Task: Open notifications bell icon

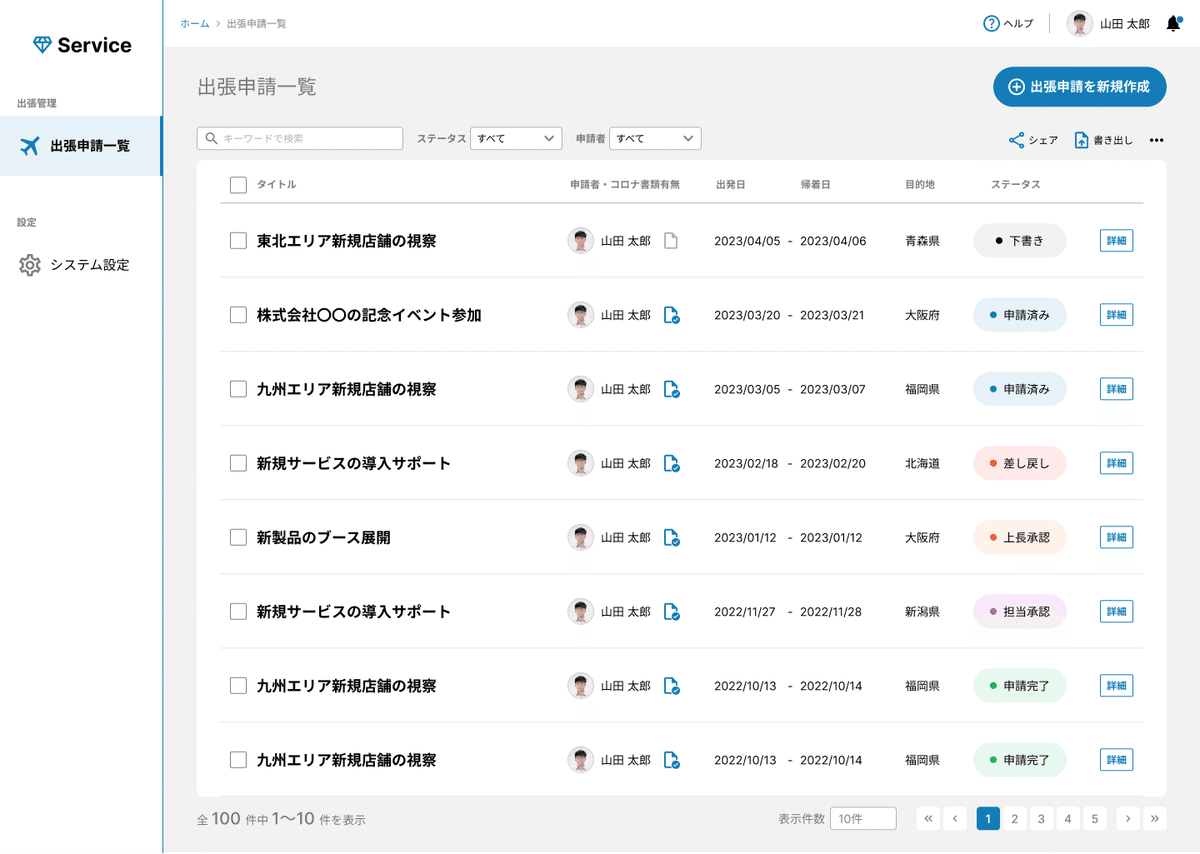Action: [1174, 23]
